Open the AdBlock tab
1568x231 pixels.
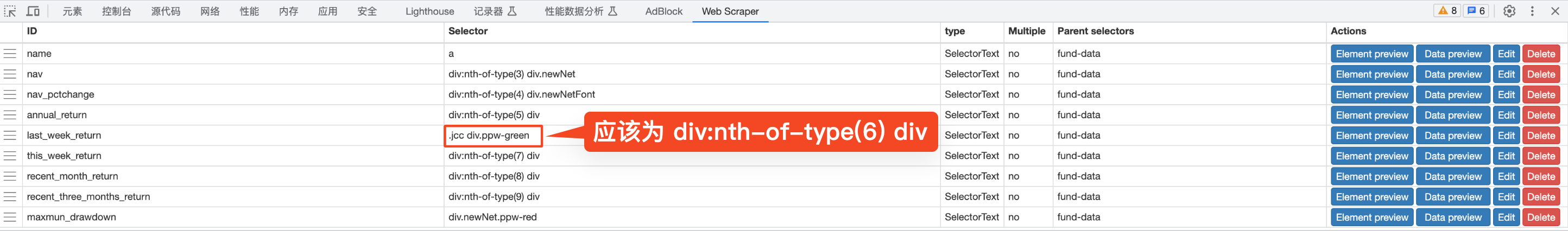(x=663, y=11)
